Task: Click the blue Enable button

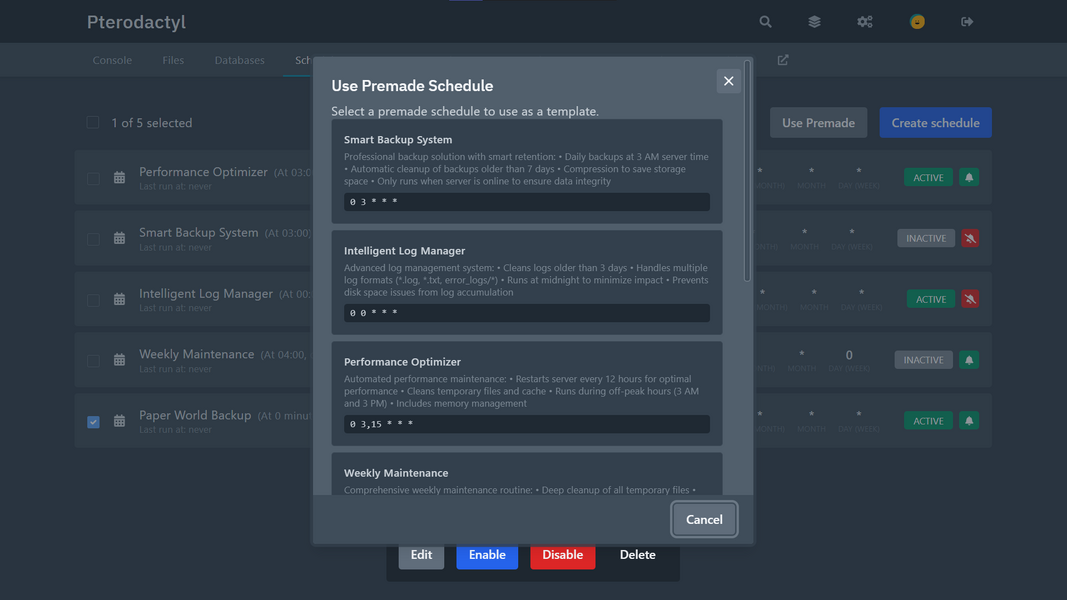Action: (x=487, y=555)
